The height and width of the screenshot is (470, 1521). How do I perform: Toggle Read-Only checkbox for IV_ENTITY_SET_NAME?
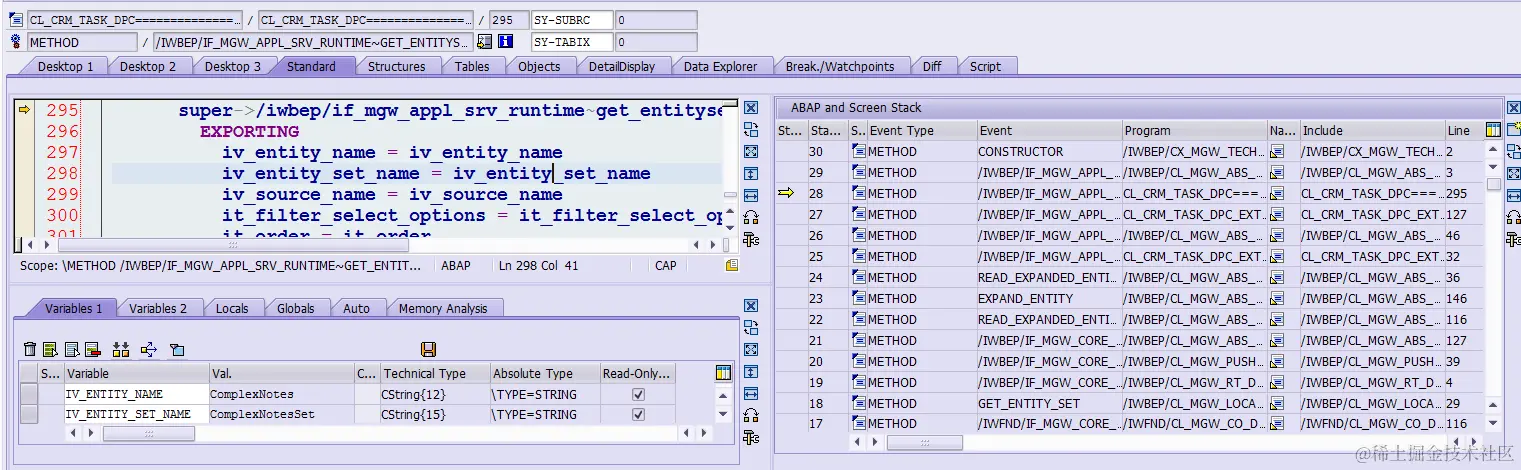(638, 414)
